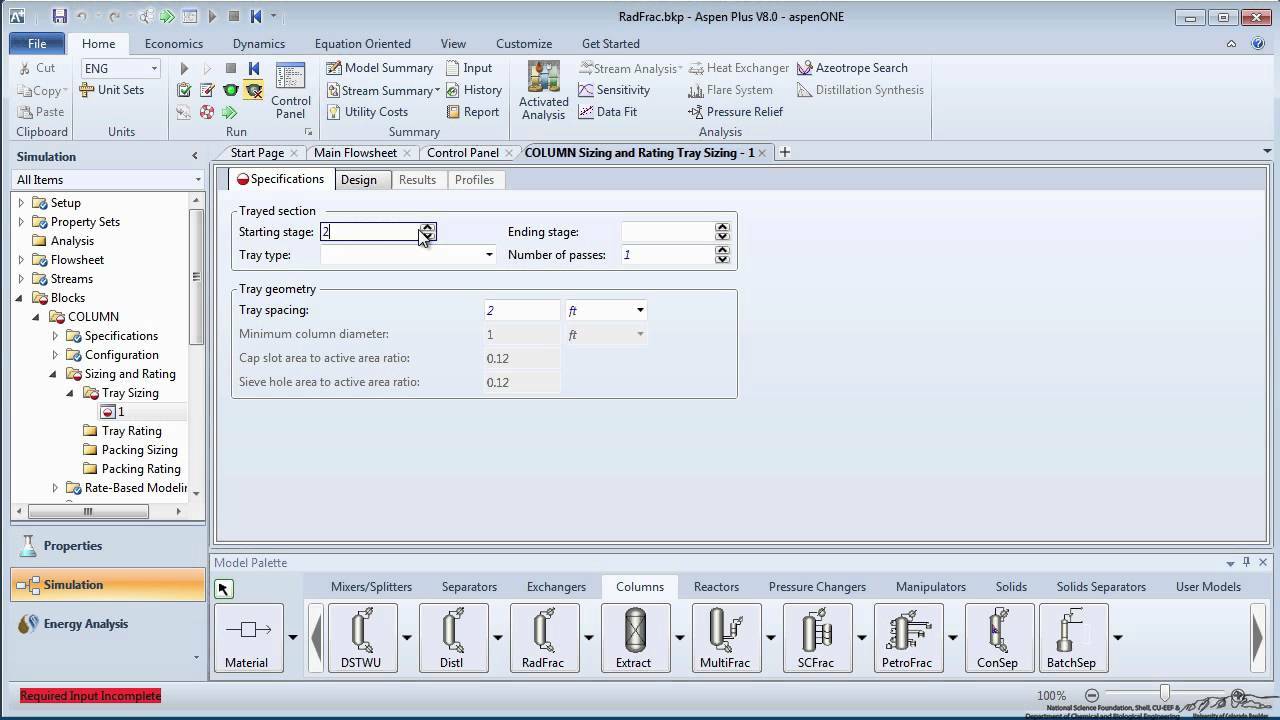This screenshot has width=1280, height=720.
Task: Open the Stream Summary dropdown
Action: click(438, 90)
